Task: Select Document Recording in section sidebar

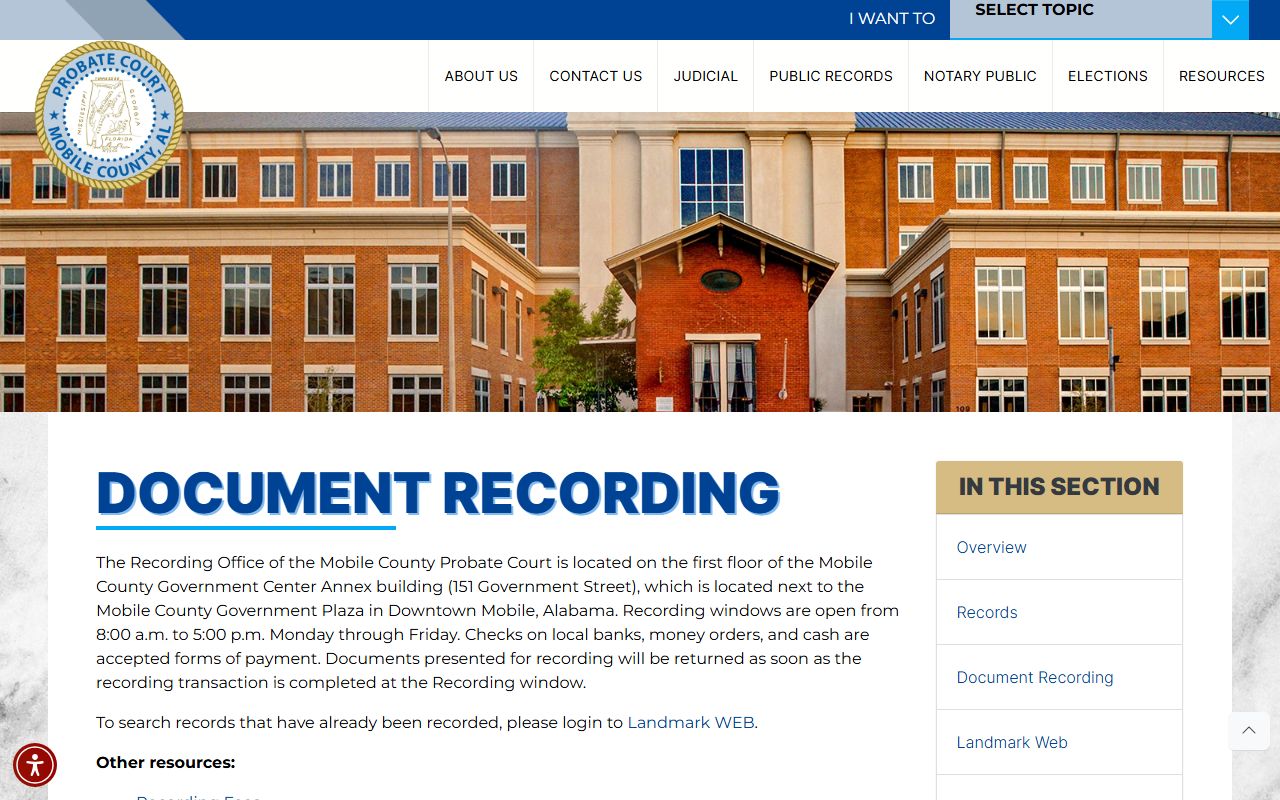Action: (1059, 677)
